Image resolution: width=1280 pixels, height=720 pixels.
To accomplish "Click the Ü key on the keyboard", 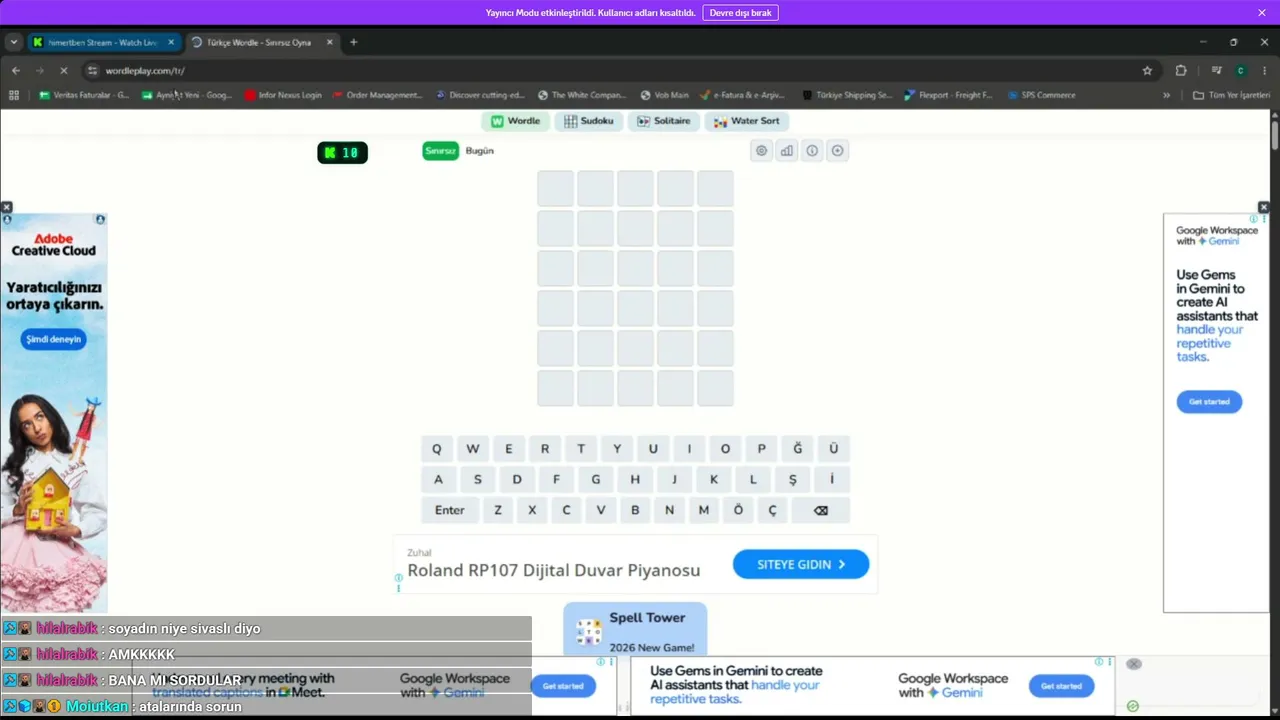I will click(834, 449).
